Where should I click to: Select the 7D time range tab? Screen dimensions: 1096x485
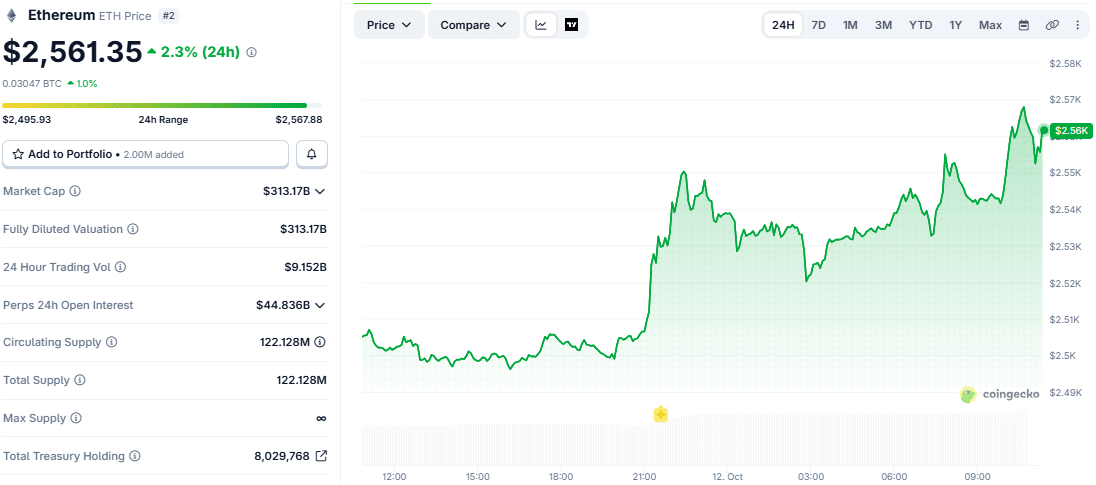(x=819, y=25)
